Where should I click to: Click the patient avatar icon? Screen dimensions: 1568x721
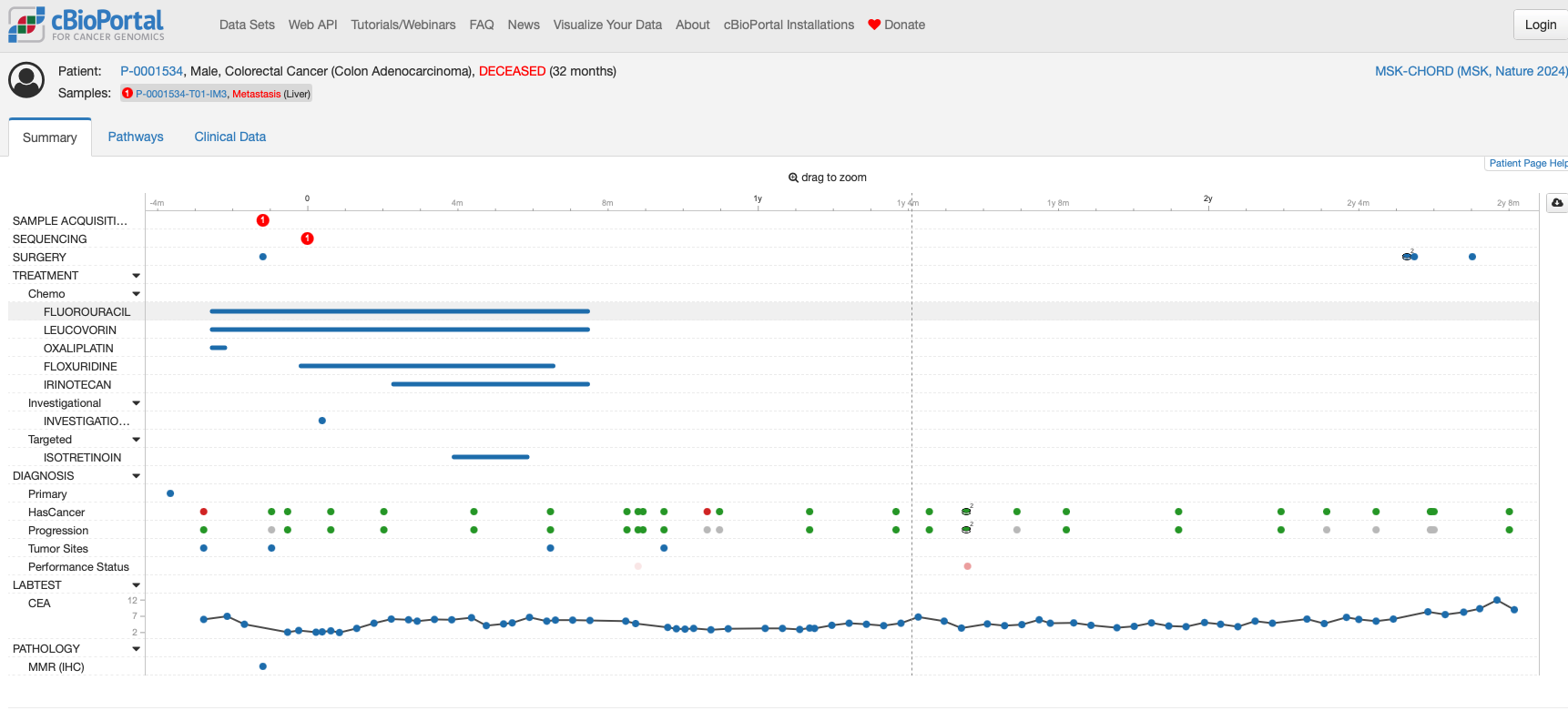[26, 81]
